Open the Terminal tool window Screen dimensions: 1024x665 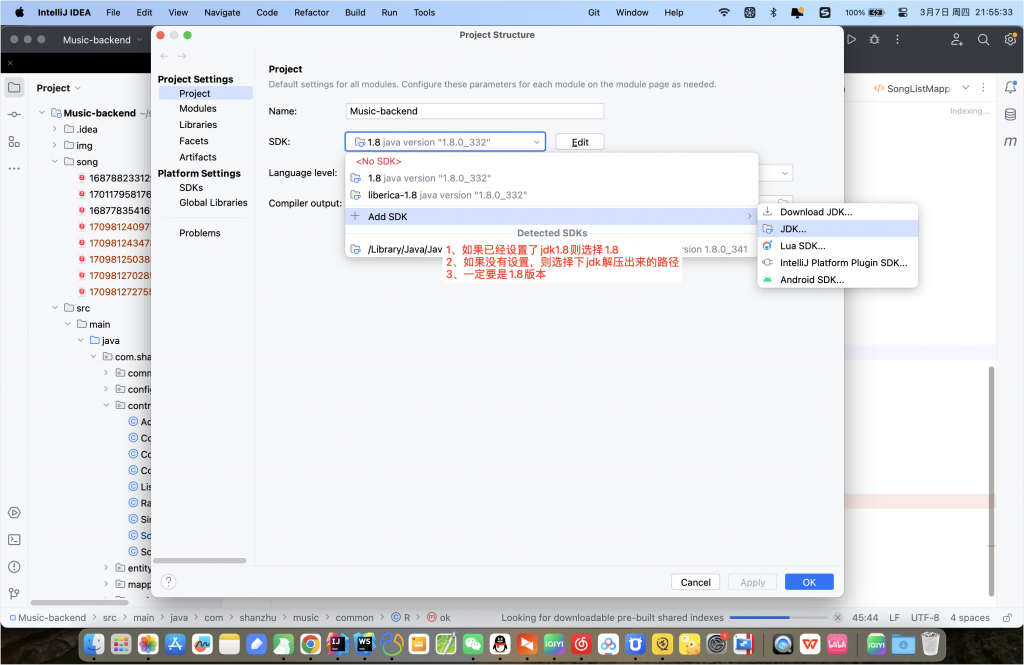tap(14, 540)
